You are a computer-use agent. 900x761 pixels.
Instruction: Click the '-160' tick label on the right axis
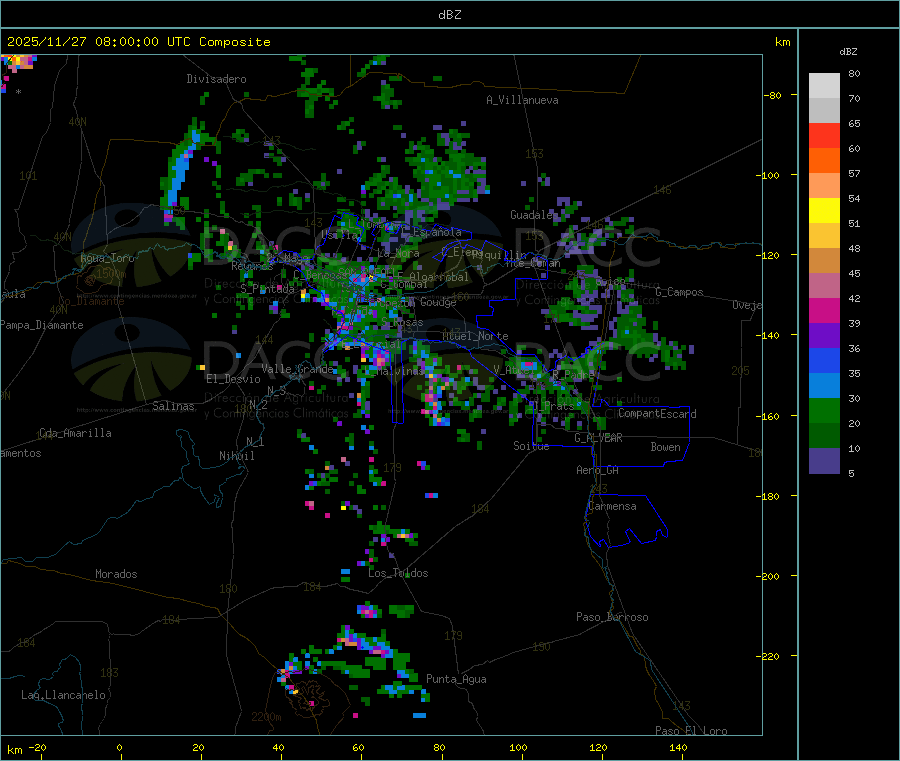pyautogui.click(x=767, y=416)
